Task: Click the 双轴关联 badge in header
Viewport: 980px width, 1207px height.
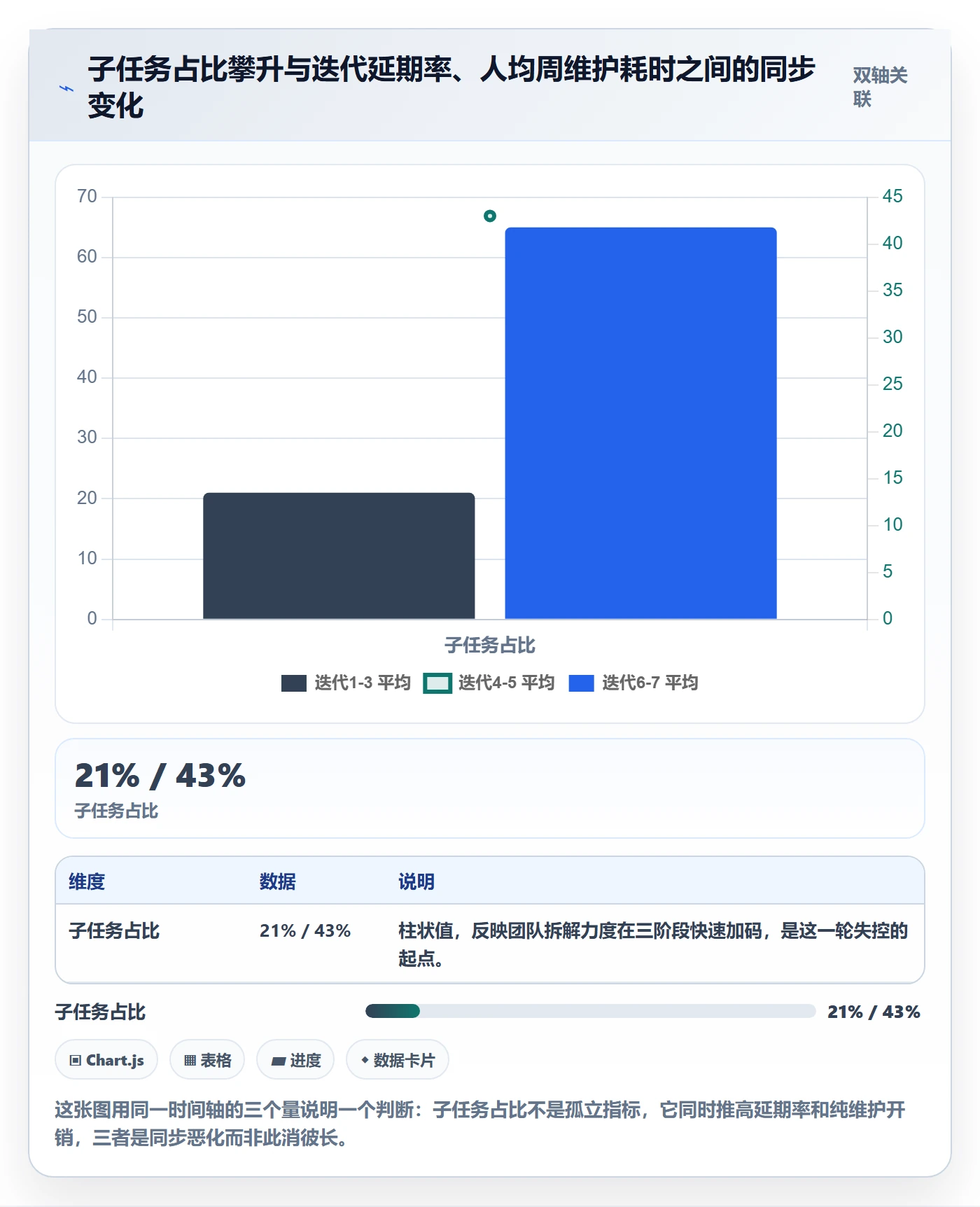Action: click(x=880, y=87)
